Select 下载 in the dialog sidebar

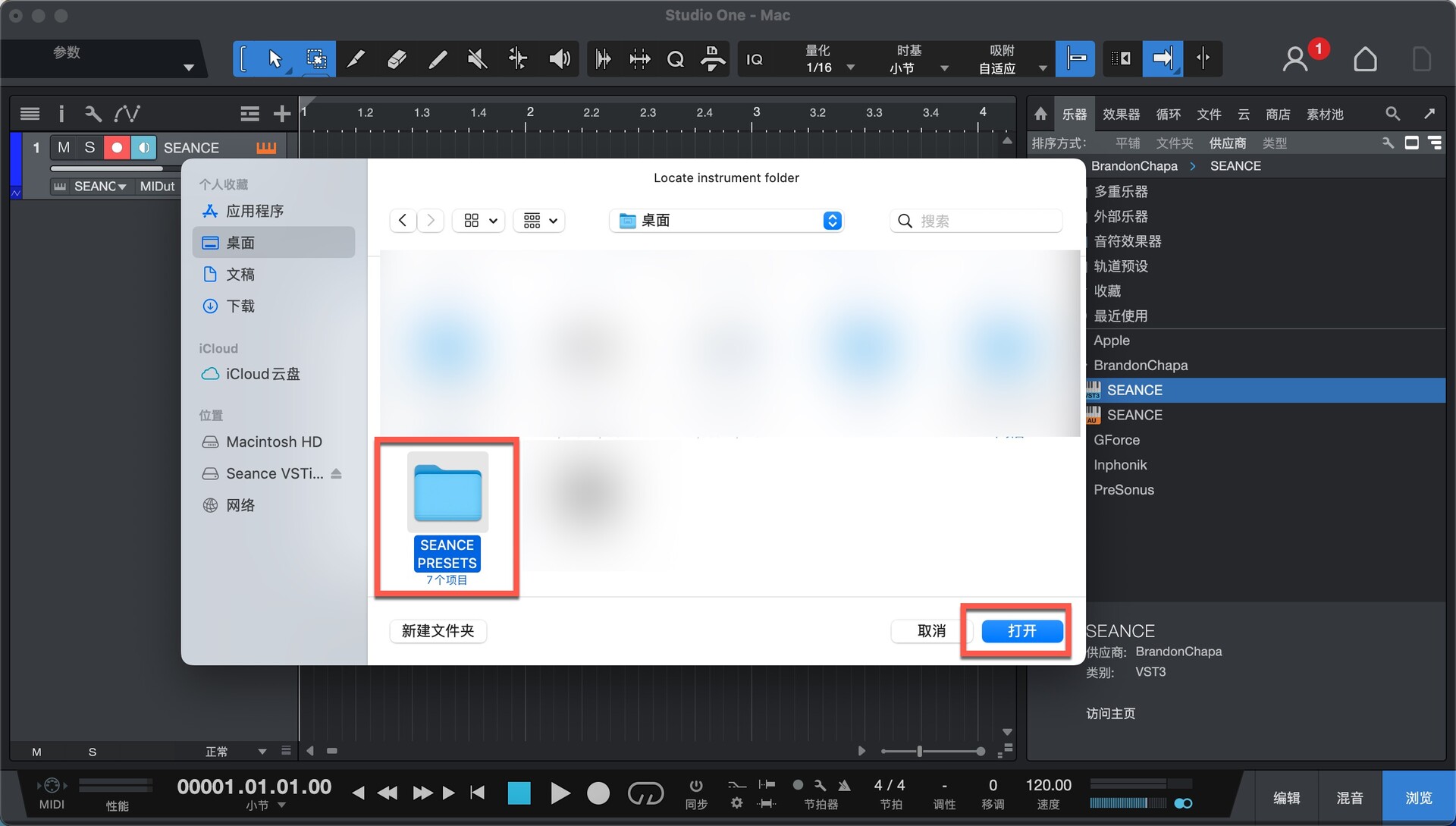(240, 306)
